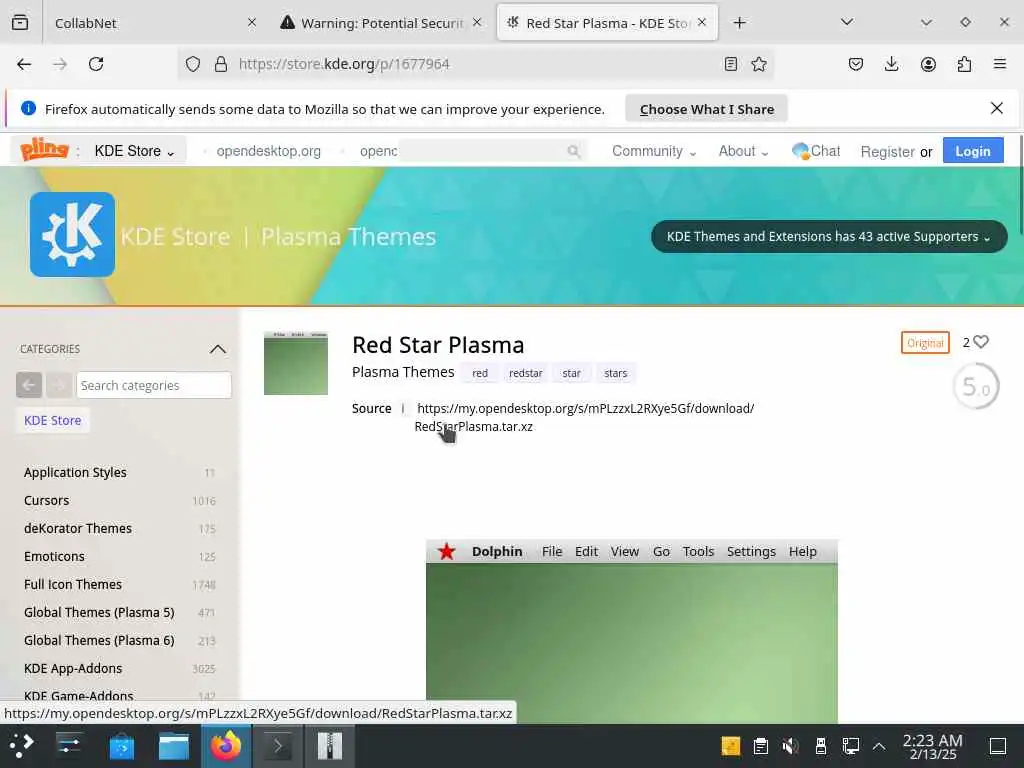This screenshot has width=1024, height=768.
Task: Click Choose What I Share
Action: (x=707, y=109)
